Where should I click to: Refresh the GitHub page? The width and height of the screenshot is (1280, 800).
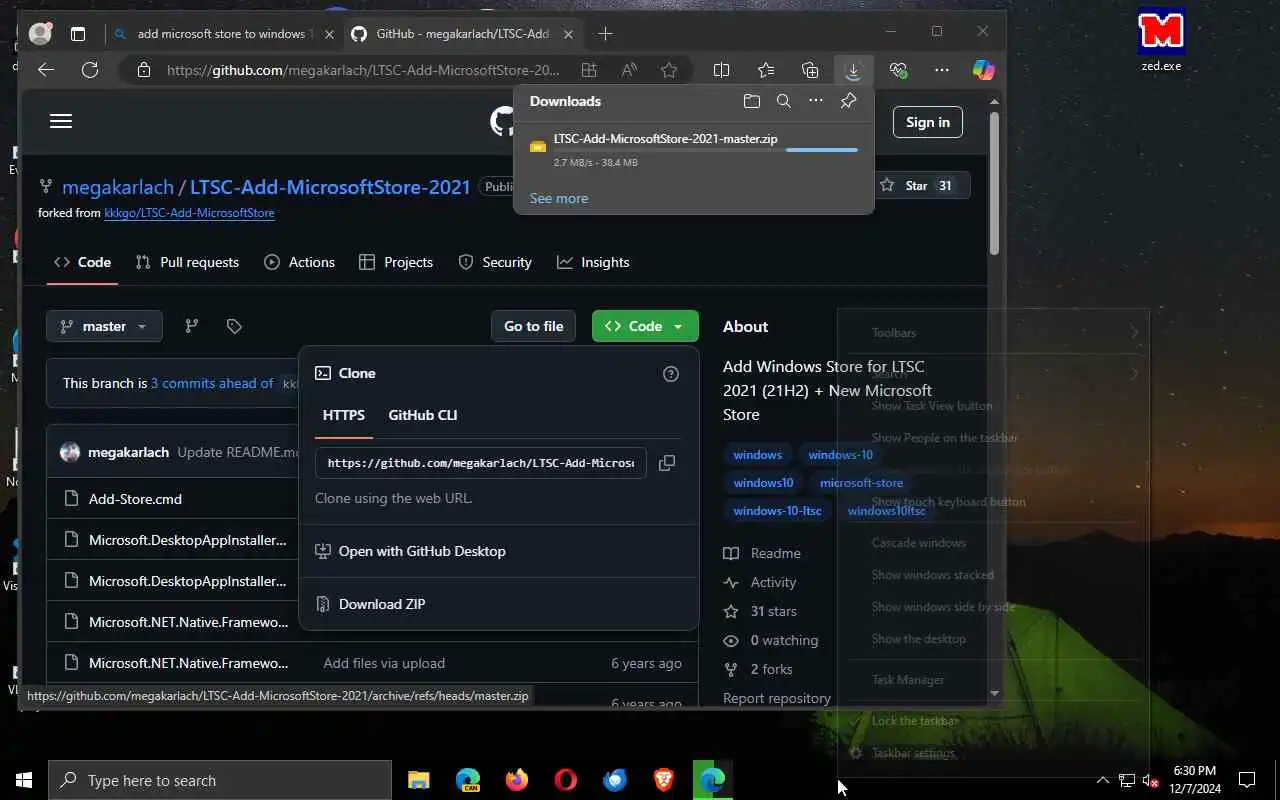click(x=90, y=70)
